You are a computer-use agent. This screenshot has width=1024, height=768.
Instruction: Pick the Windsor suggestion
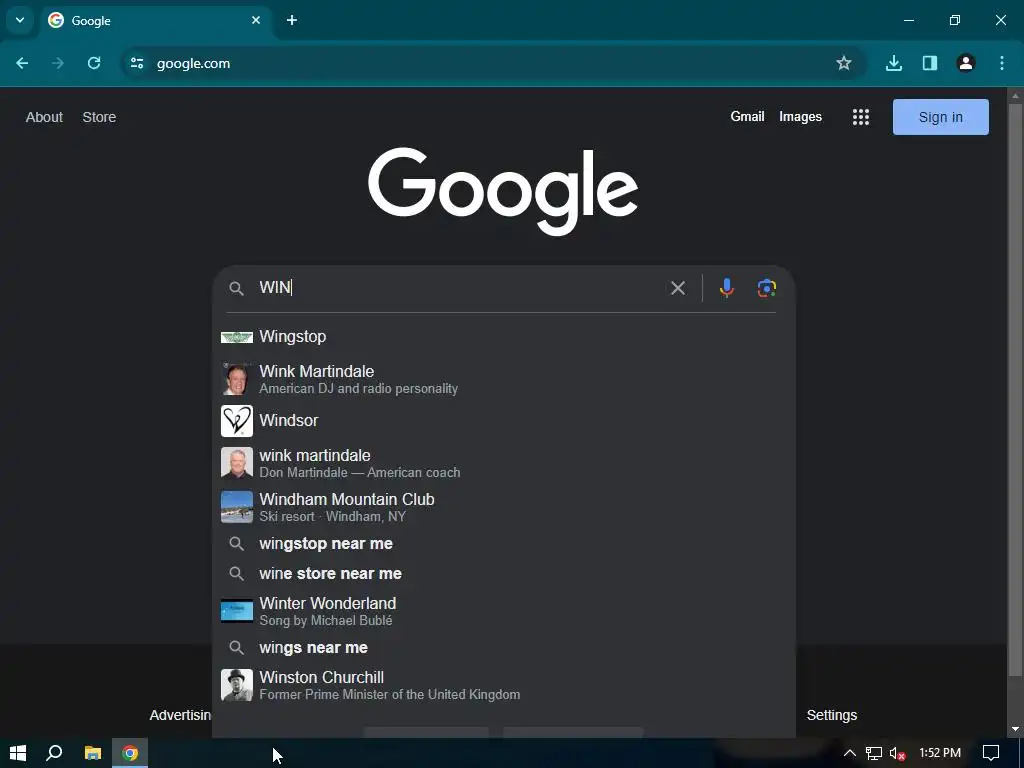[x=504, y=421]
